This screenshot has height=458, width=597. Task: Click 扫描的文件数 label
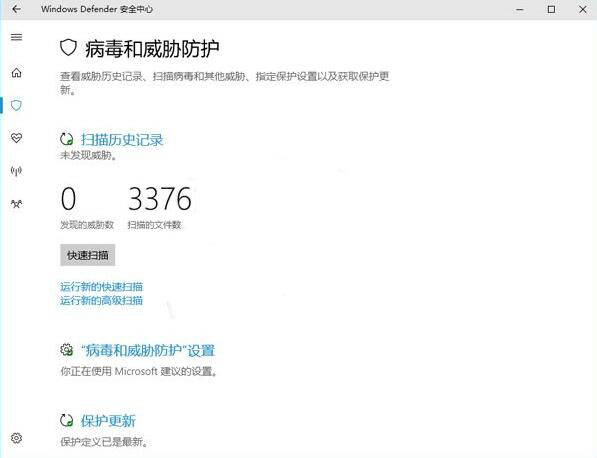click(154, 225)
